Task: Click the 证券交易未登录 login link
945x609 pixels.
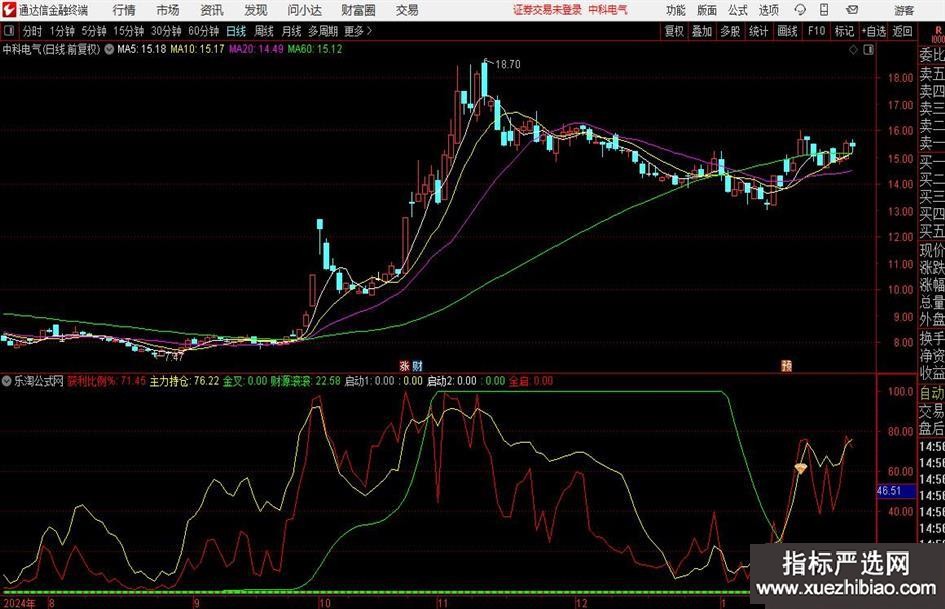Action: tap(547, 10)
